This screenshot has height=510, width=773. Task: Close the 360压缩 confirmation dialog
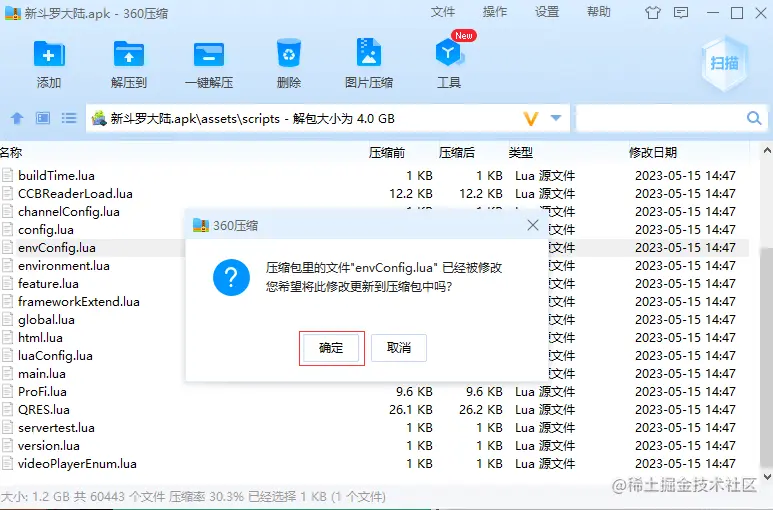533,225
